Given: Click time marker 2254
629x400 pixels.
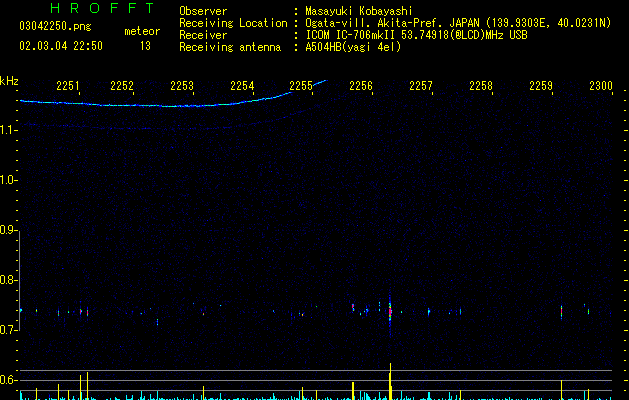Looking at the screenshot, I should tap(242, 86).
